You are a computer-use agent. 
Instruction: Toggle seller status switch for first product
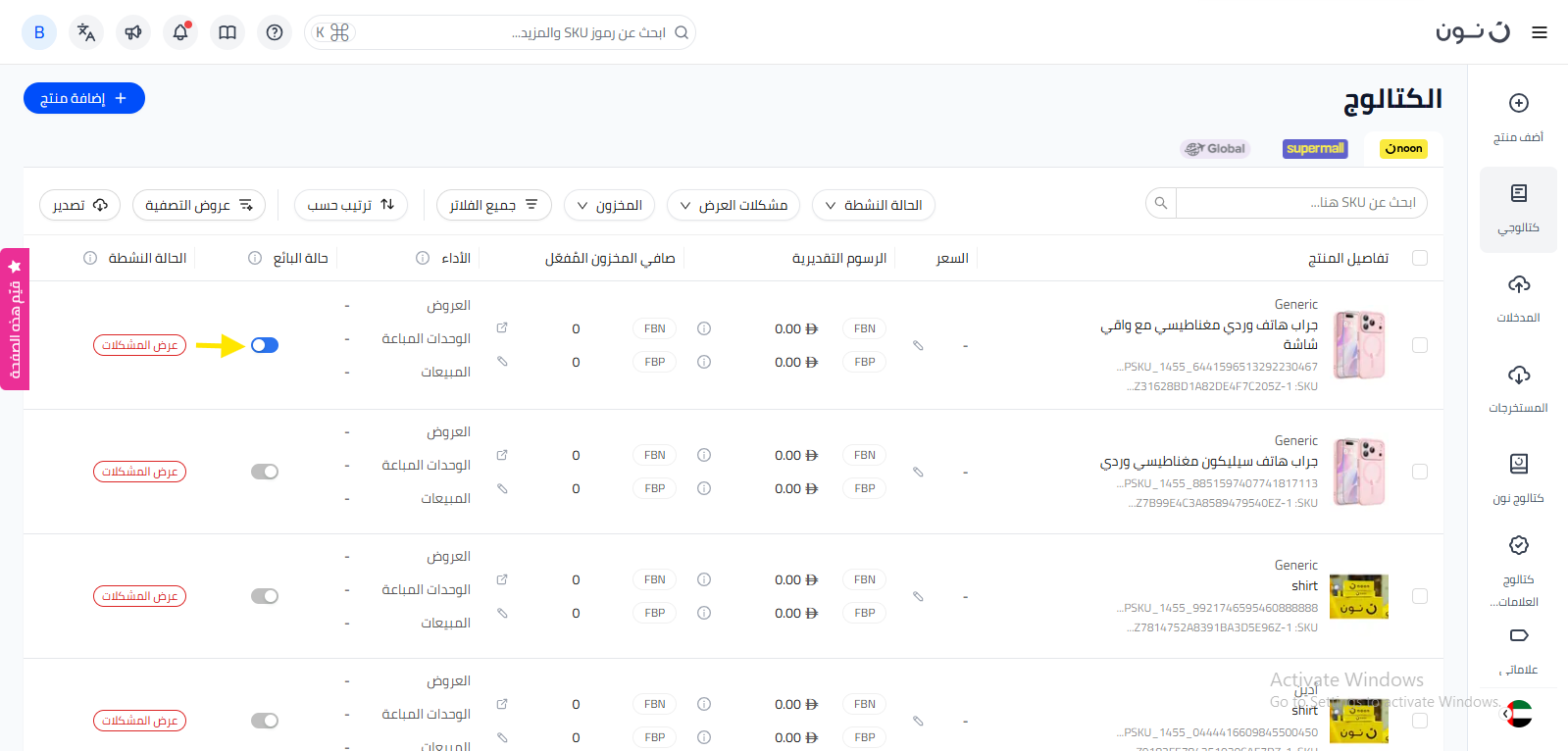[x=265, y=345]
